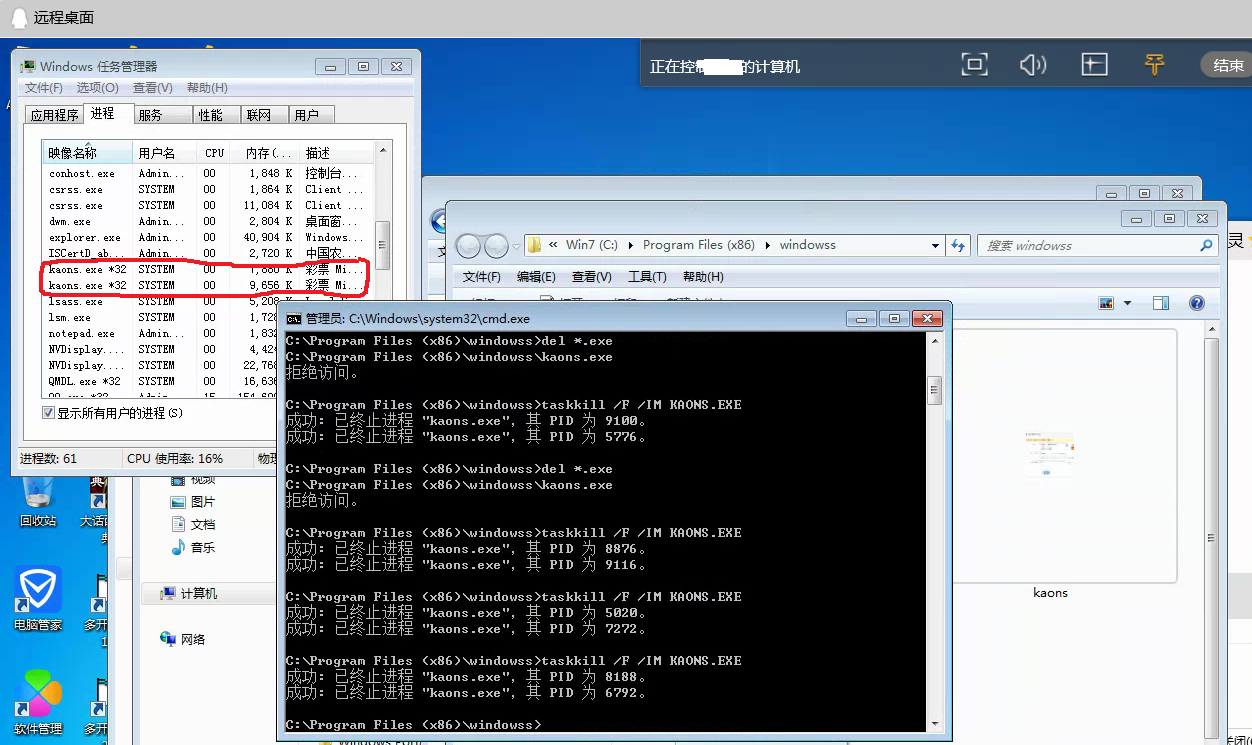
Task: Select 计算机 in the Explorer navigation pane
Action: click(198, 594)
